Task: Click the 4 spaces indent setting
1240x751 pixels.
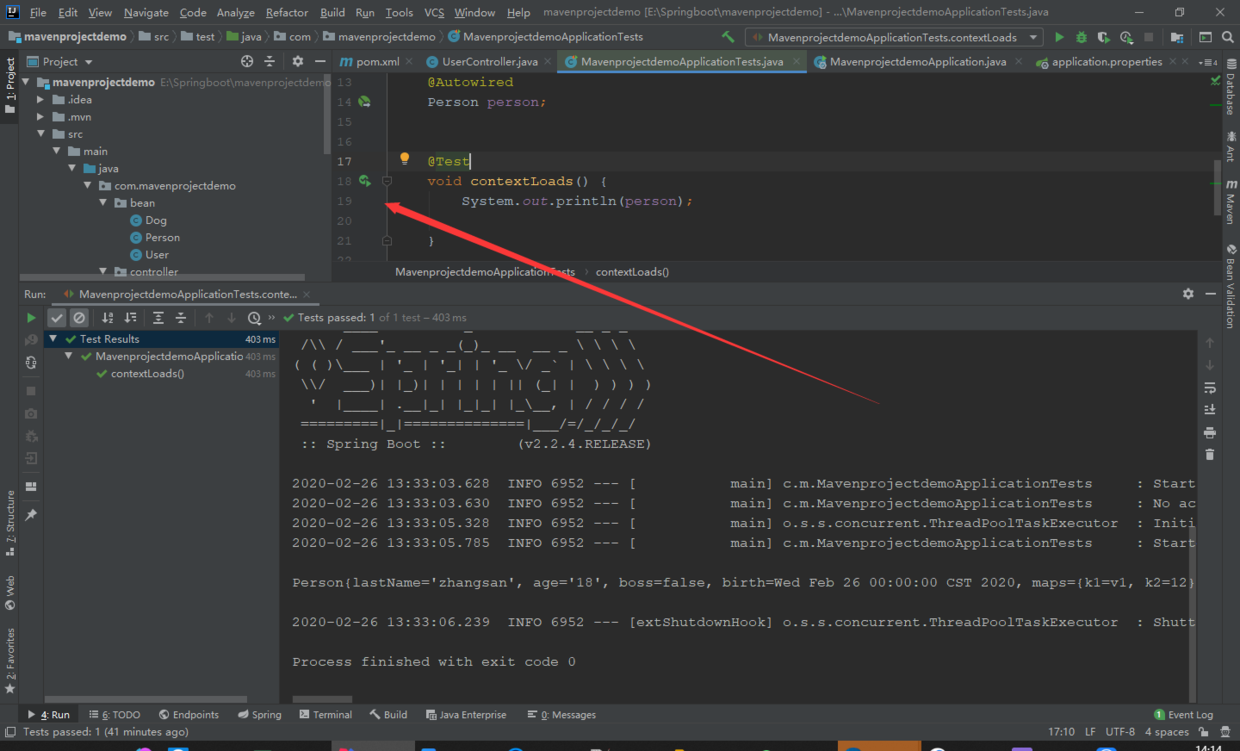Action: point(1166,732)
